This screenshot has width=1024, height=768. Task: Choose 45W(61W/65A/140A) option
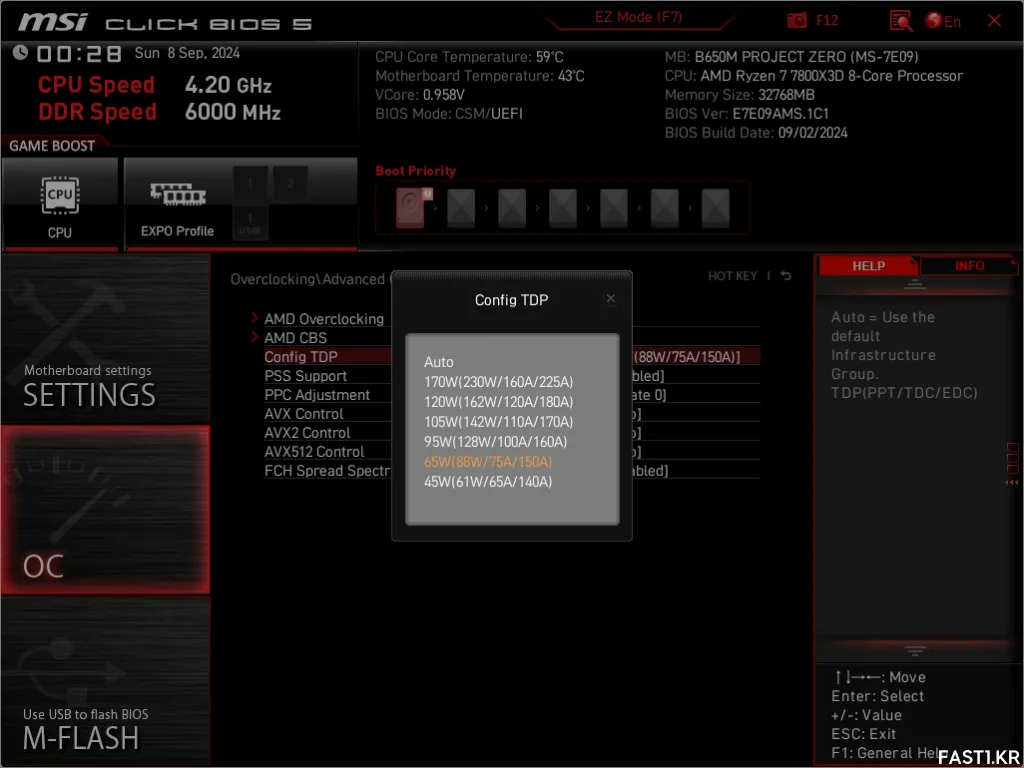[x=488, y=482]
